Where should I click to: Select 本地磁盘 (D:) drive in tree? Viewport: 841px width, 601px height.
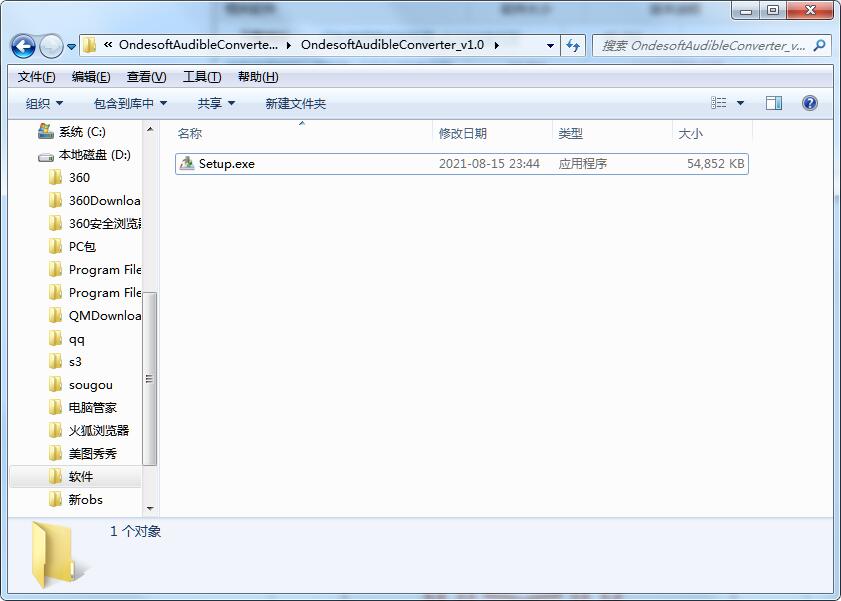(x=94, y=155)
